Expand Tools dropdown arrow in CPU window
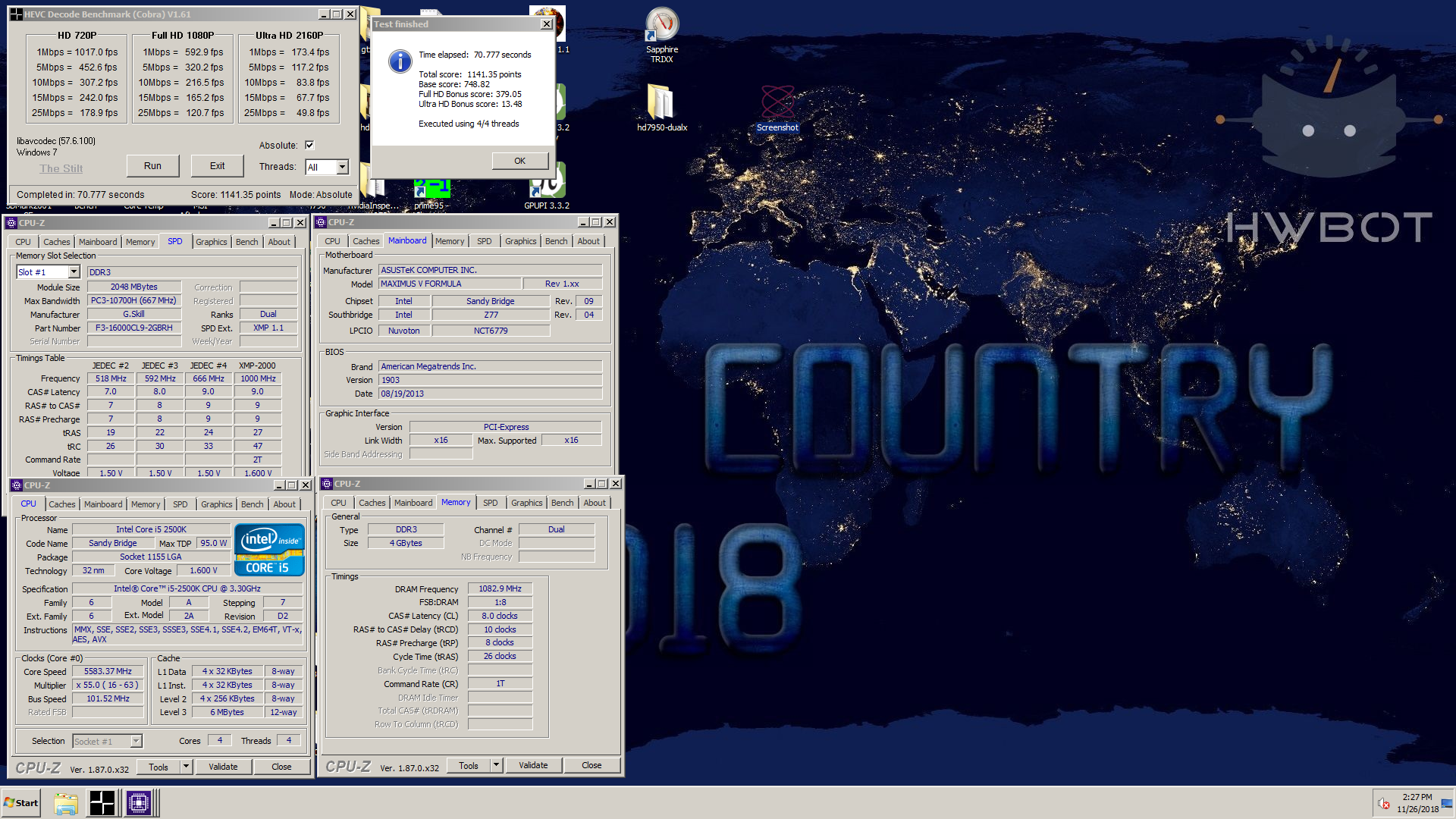1456x819 pixels. point(186,767)
